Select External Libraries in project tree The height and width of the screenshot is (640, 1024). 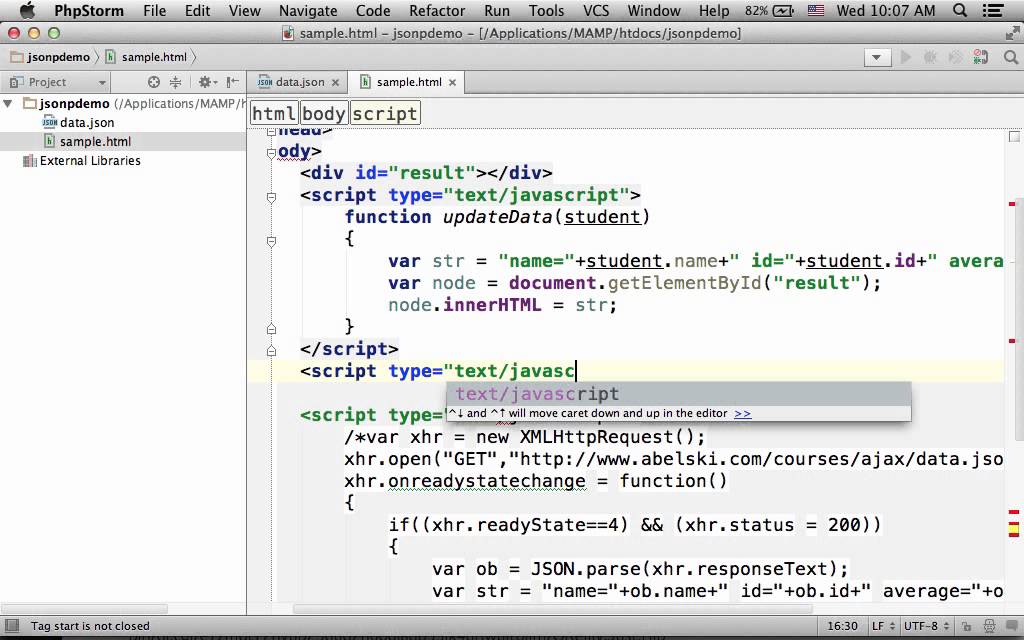pyautogui.click(x=82, y=161)
